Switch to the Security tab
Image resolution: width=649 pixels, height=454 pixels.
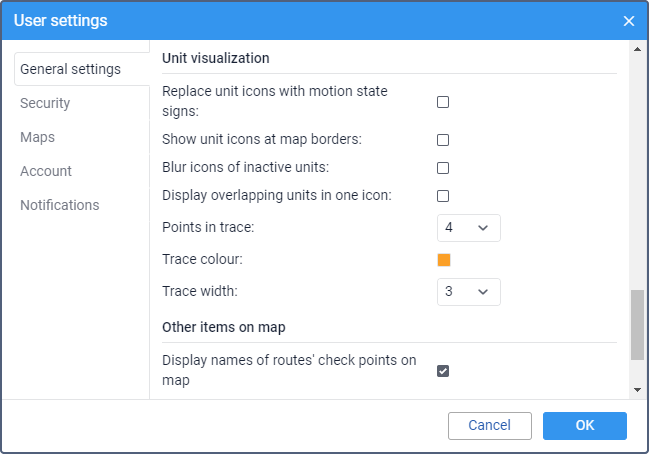click(45, 103)
